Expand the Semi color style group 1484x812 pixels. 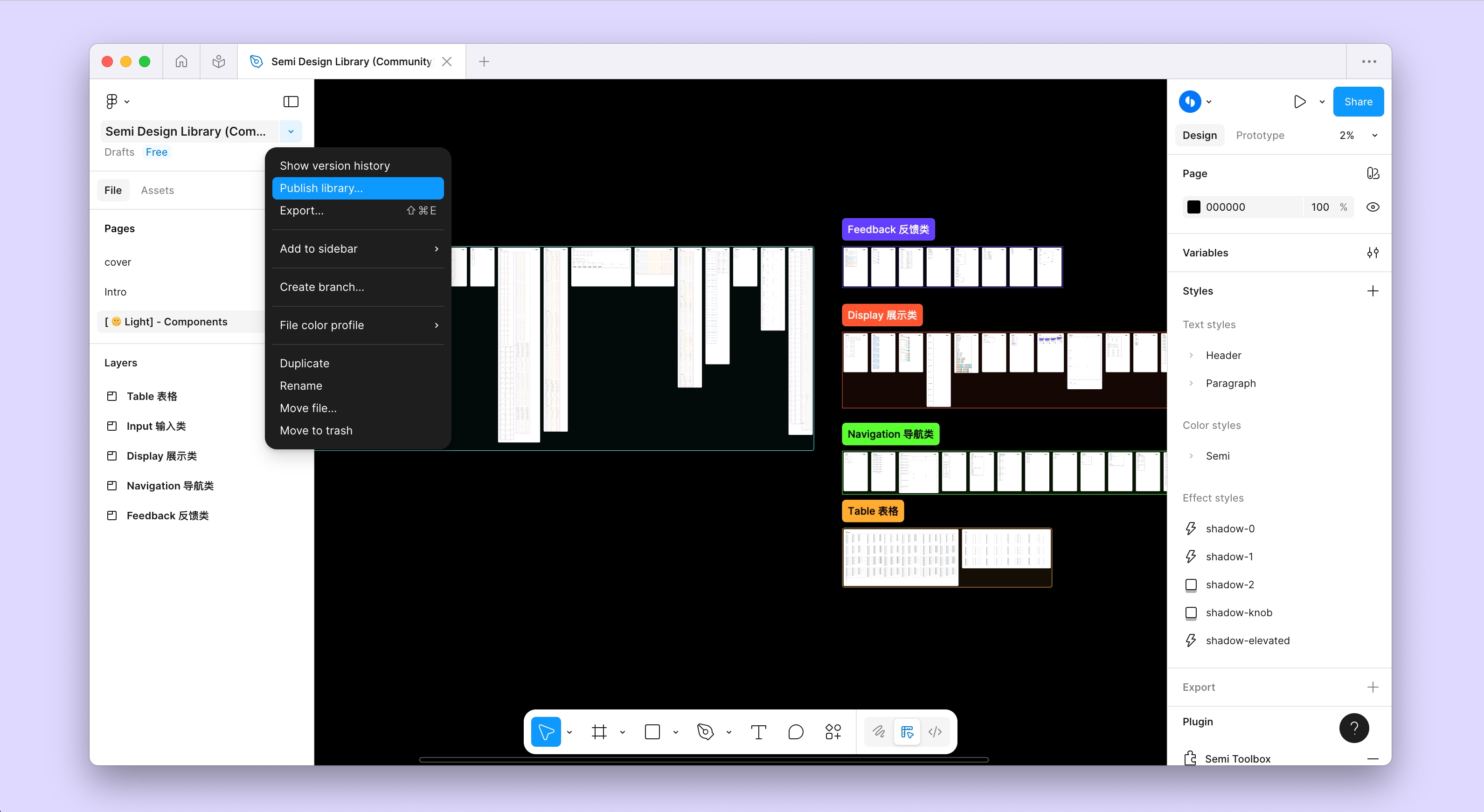1191,455
